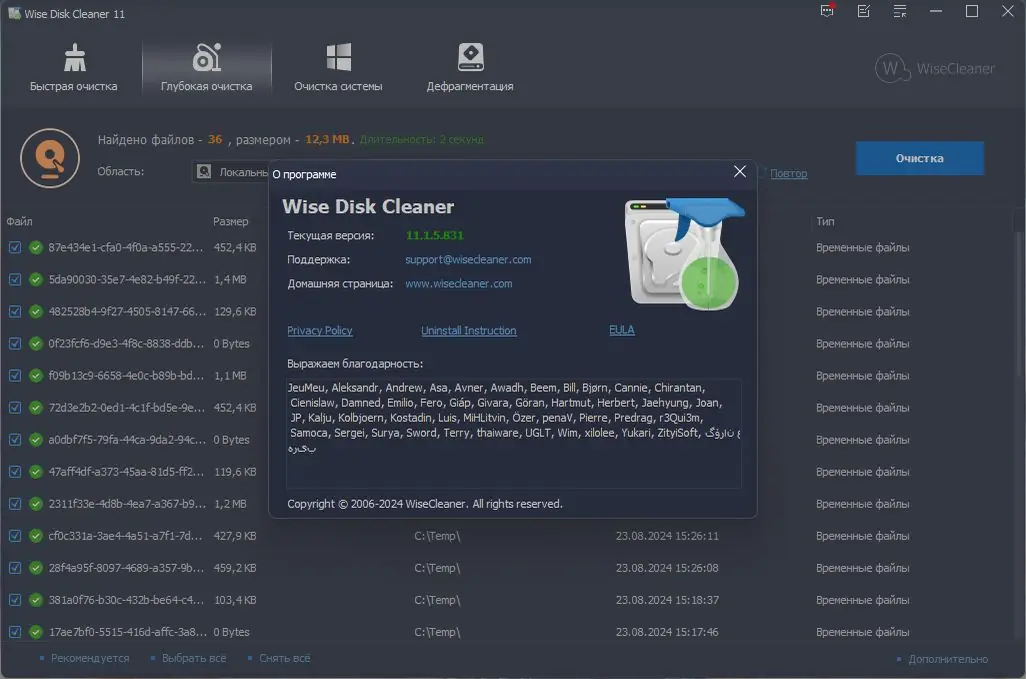
Task: Click the deep scan disk icon
Action: (50, 158)
